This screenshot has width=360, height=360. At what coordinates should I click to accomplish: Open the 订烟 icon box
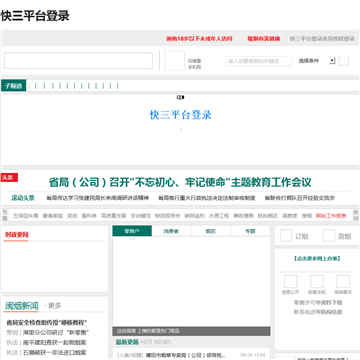click(286, 236)
